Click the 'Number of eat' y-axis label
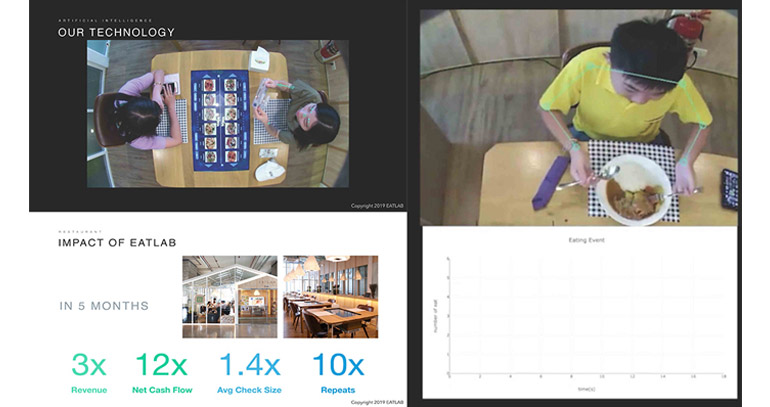The height and width of the screenshot is (407, 770). (x=436, y=316)
